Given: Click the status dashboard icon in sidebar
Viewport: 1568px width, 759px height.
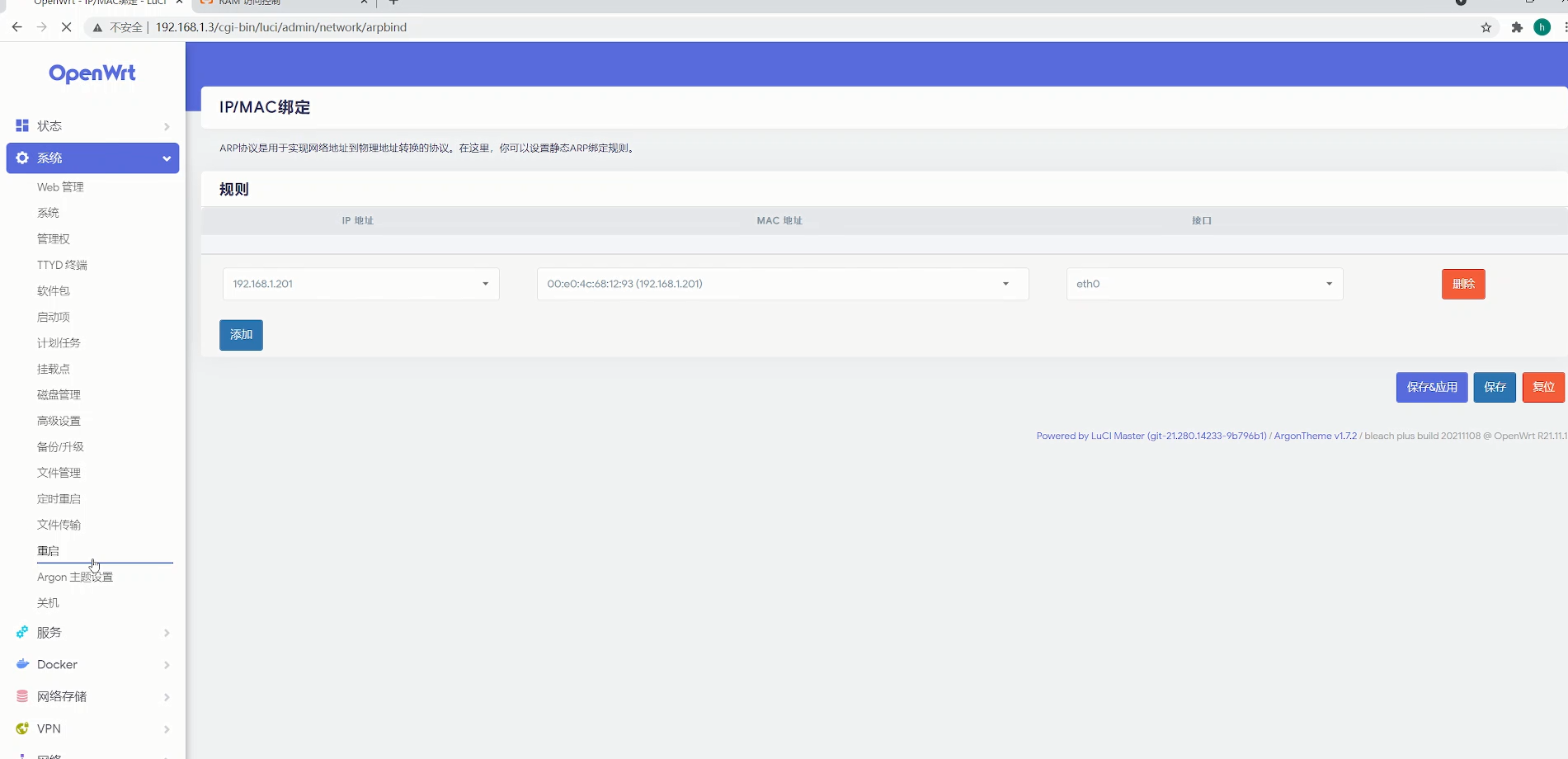Looking at the screenshot, I should [x=22, y=125].
